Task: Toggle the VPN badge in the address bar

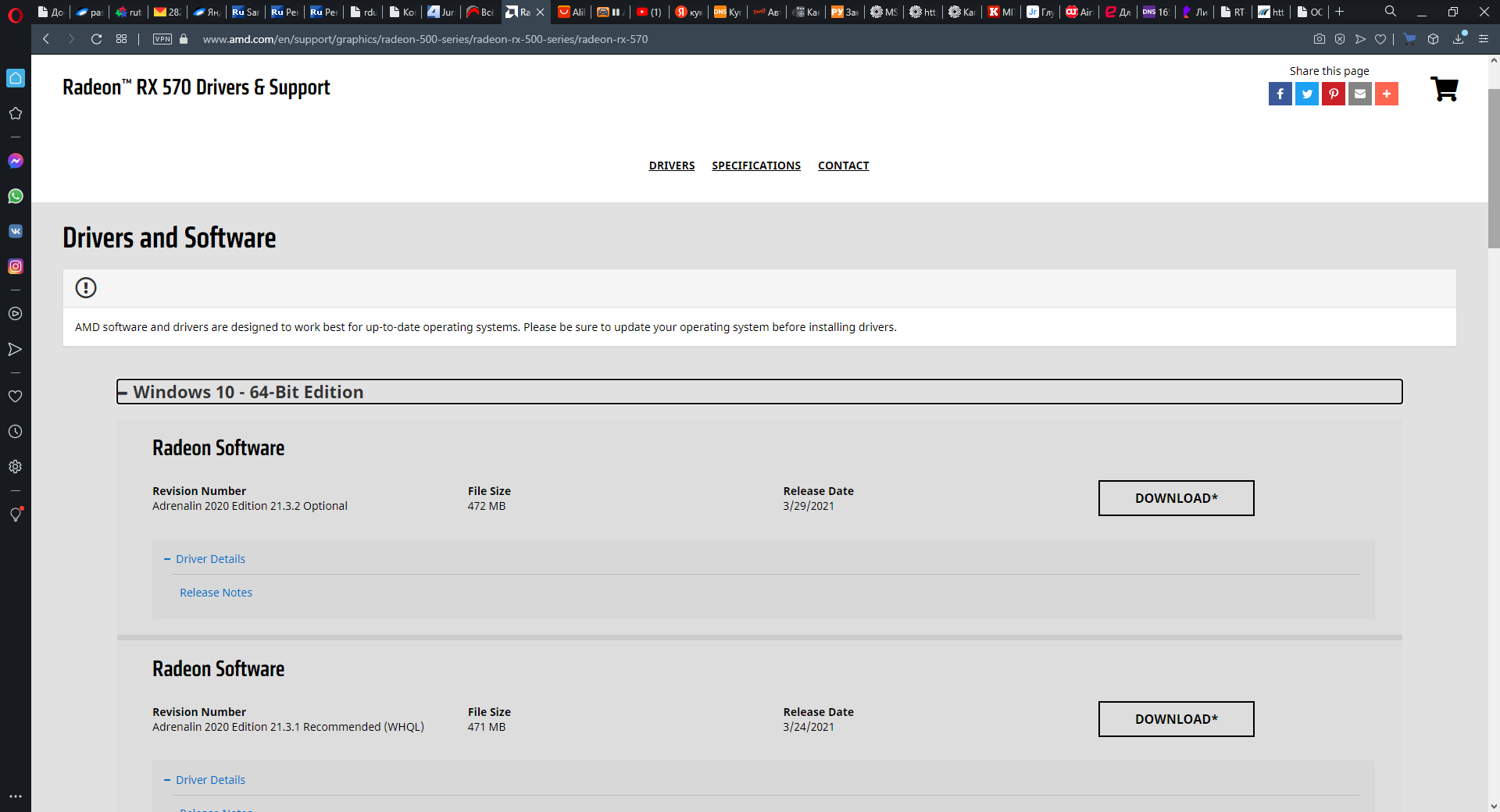Action: coord(162,39)
